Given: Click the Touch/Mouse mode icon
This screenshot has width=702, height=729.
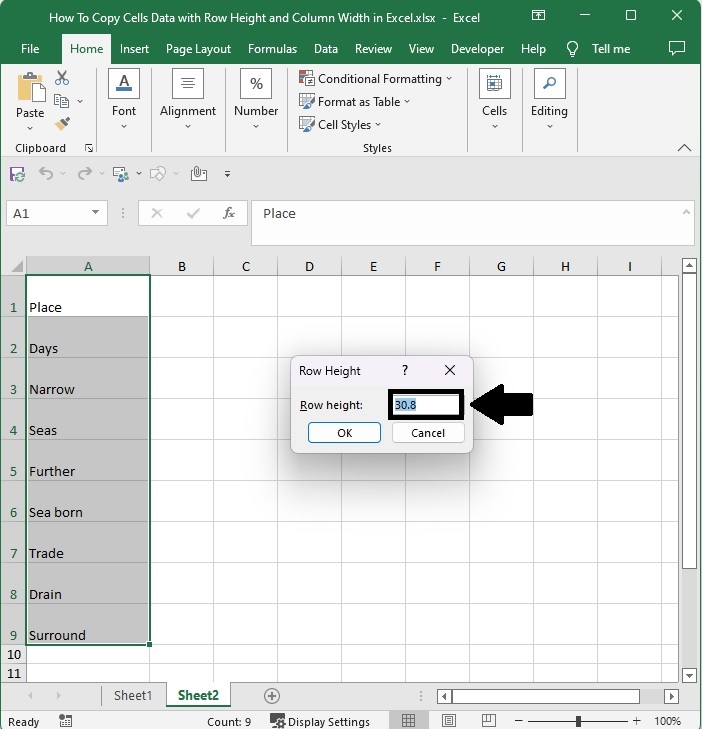Looking at the screenshot, I should point(199,173).
